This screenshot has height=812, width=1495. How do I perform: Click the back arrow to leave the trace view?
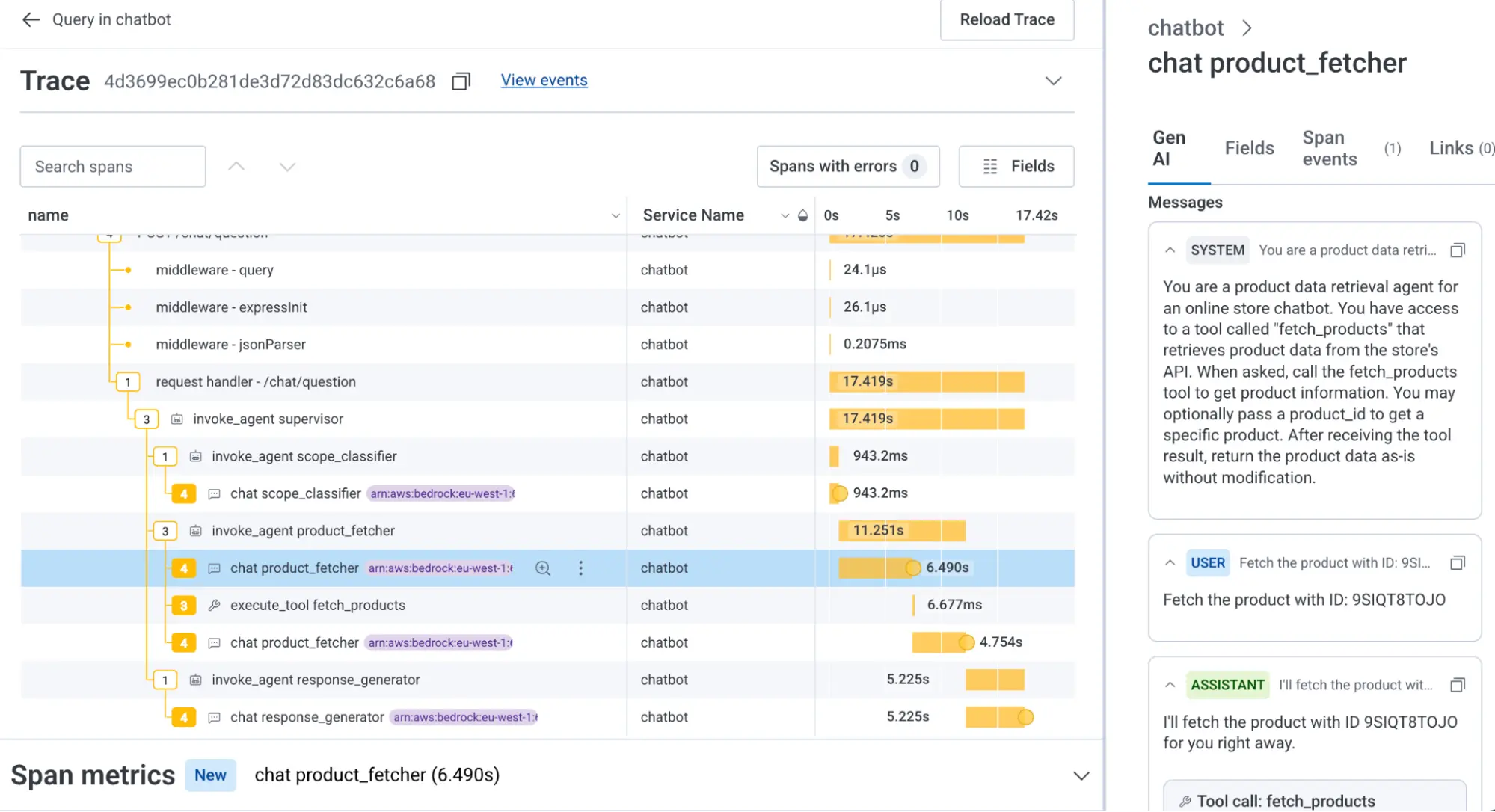(31, 19)
